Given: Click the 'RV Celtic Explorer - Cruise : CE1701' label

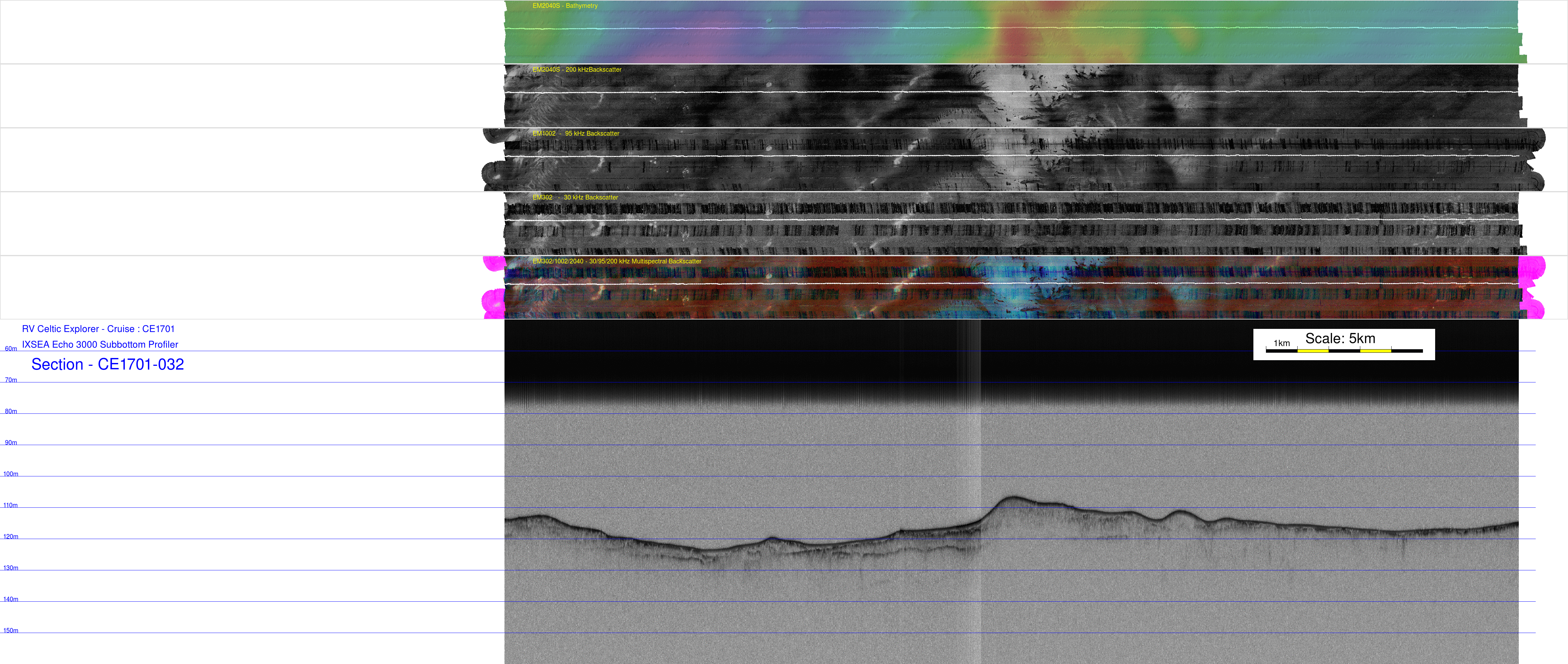Looking at the screenshot, I should [x=98, y=329].
